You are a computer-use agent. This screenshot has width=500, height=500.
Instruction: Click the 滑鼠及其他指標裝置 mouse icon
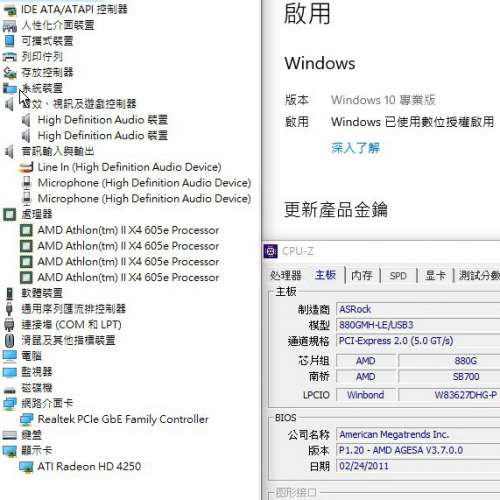point(9,340)
